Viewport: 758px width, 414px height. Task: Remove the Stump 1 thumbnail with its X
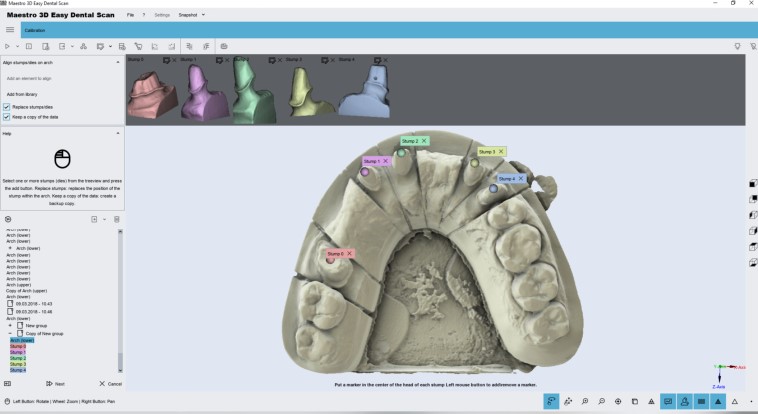(227, 60)
